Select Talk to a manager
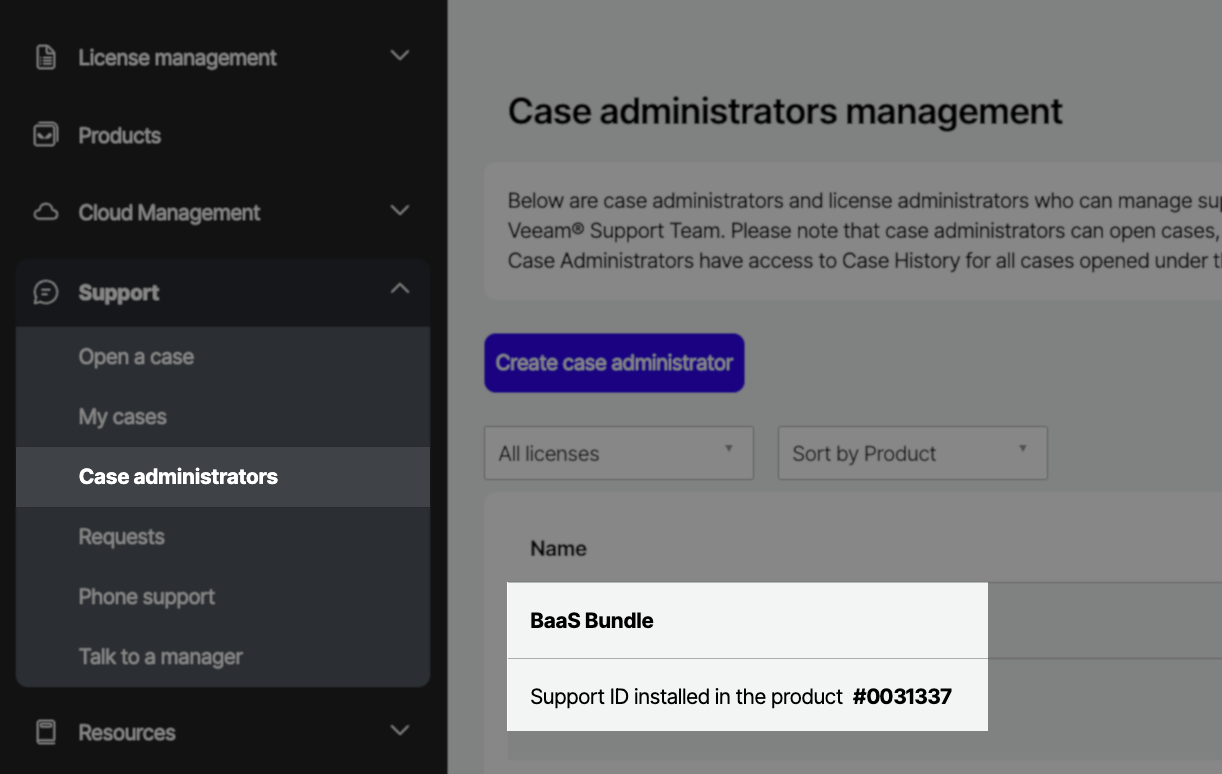Image resolution: width=1222 pixels, height=774 pixels. pyautogui.click(x=161, y=657)
